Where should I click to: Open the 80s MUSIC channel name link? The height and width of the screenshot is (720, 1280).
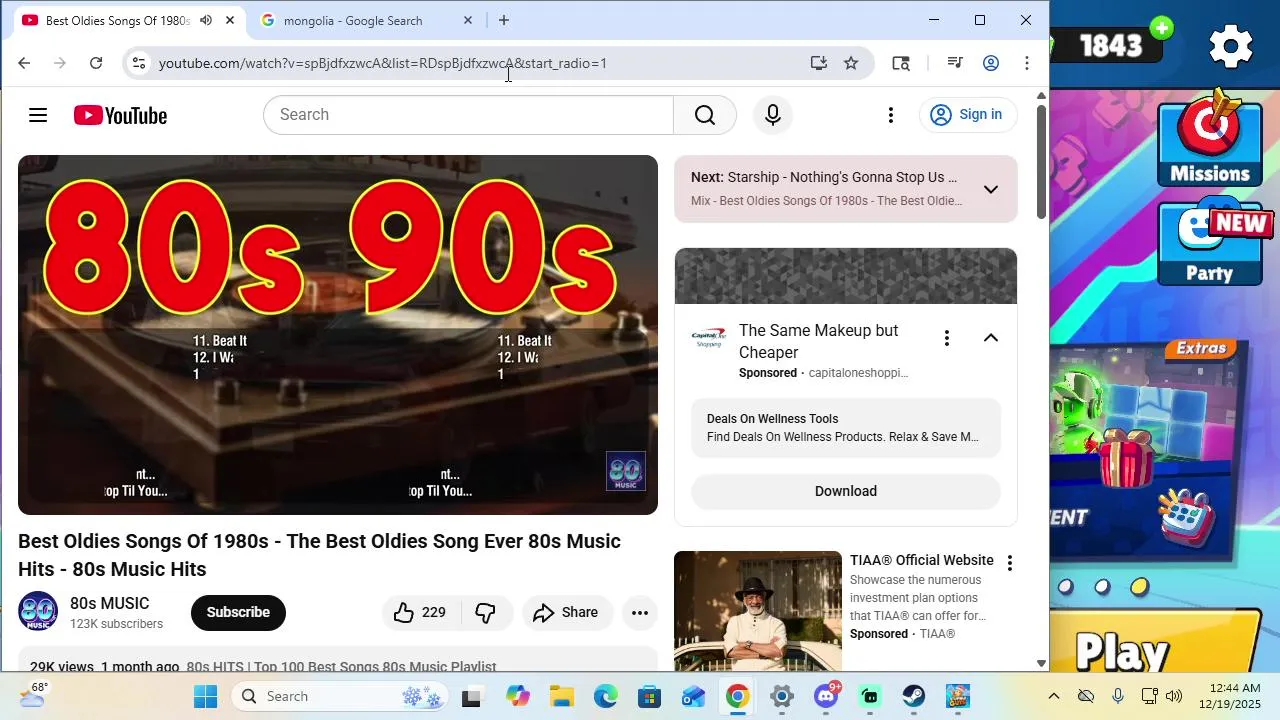coord(109,604)
